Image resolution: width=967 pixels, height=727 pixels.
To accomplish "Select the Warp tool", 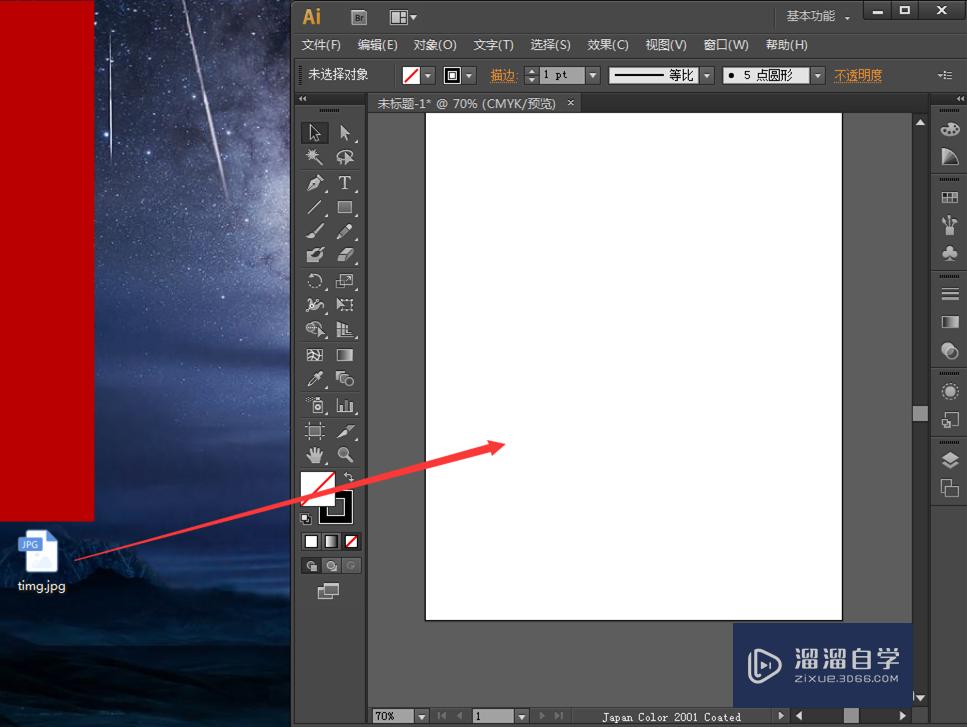I will click(x=315, y=305).
